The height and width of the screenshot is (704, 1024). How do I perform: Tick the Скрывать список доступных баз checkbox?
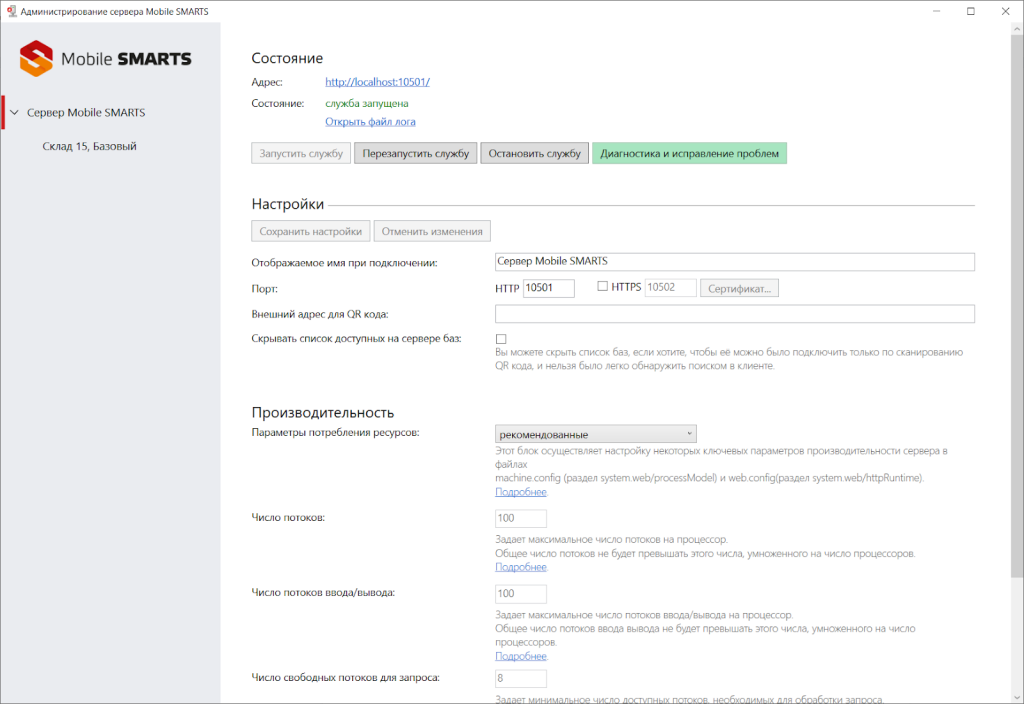coord(501,339)
